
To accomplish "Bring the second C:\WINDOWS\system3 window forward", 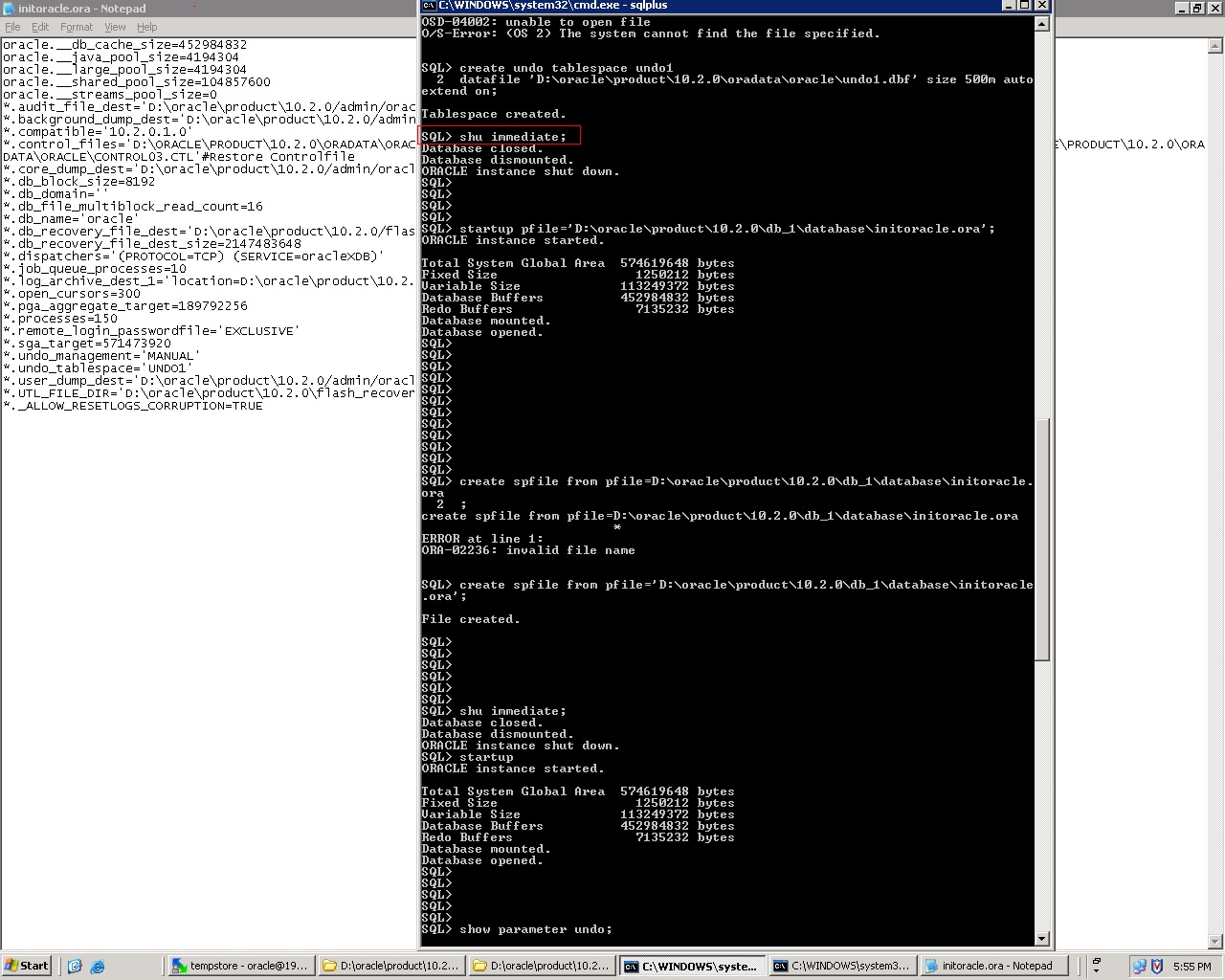I will tap(840, 966).
